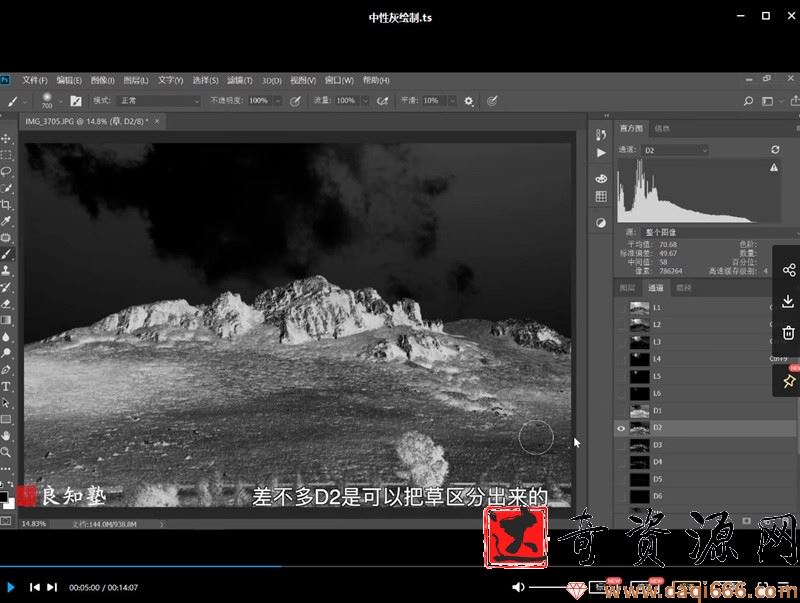Screen dimensions: 800x603
Task: Expand the smoothing value dropdown
Action: tap(452, 101)
